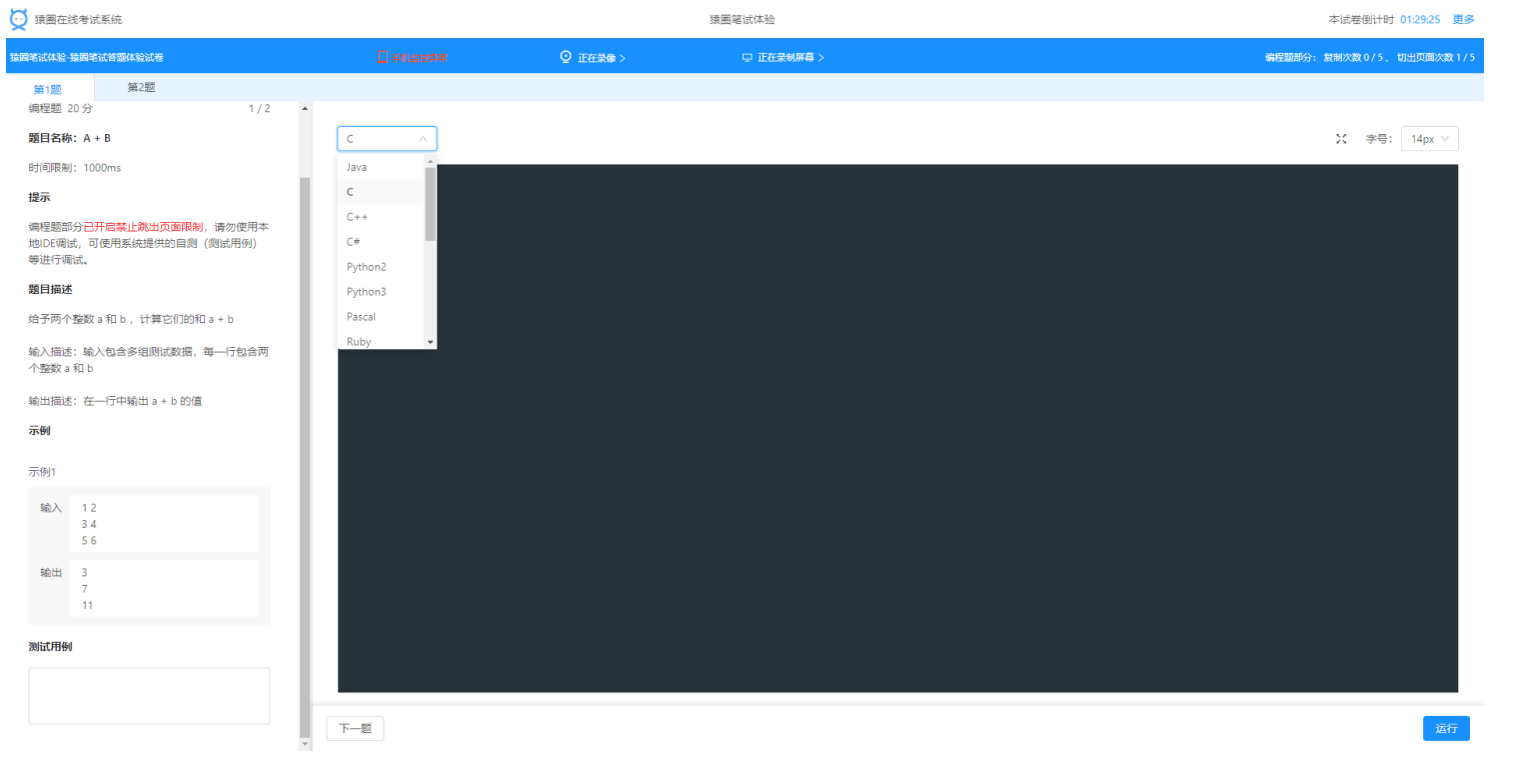Click inside the 测试用例 input box

pos(149,695)
